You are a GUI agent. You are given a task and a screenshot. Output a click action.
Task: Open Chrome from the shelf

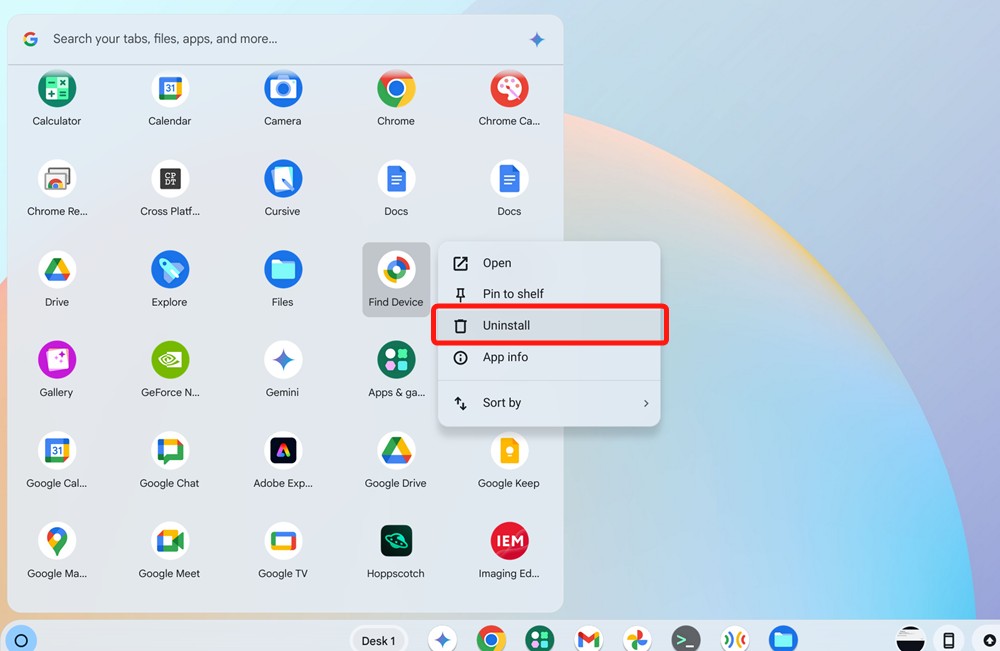(491, 639)
